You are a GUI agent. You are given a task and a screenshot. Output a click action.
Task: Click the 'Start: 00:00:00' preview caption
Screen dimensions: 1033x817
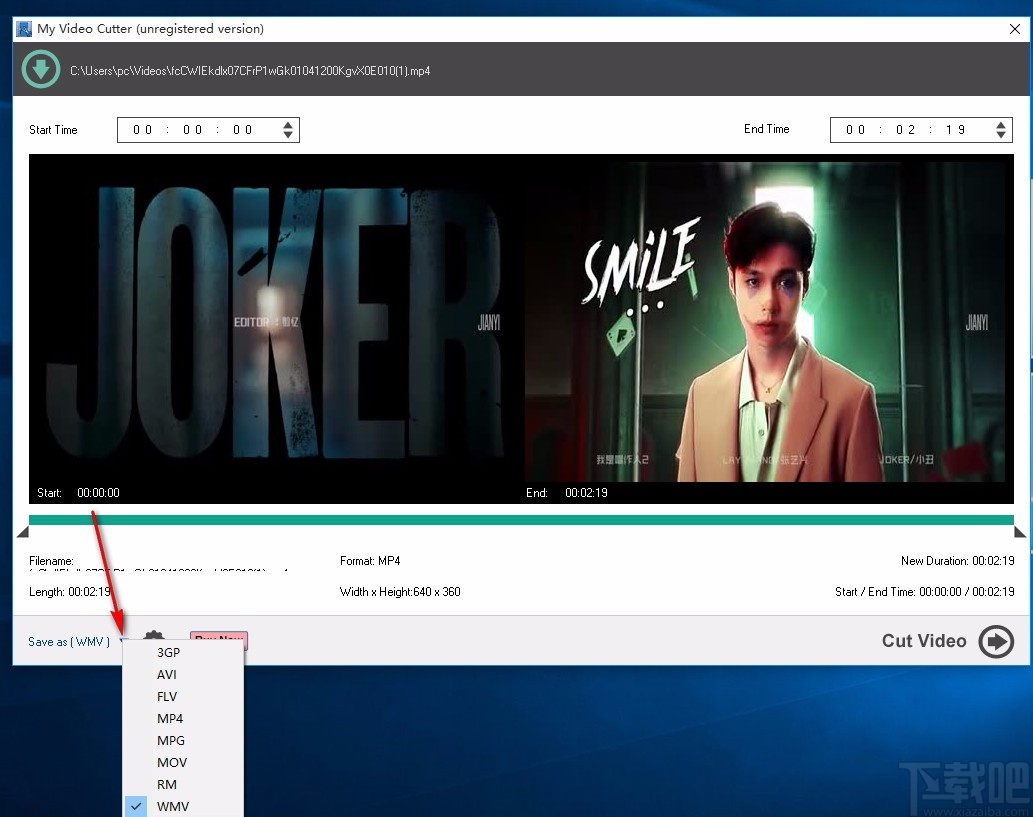(x=78, y=493)
